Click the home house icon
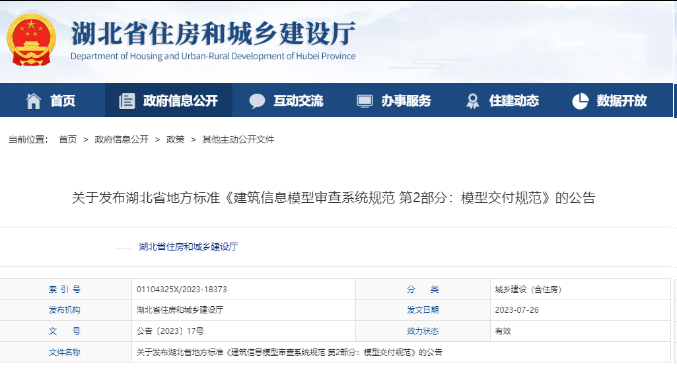677x382 pixels. click(33, 101)
